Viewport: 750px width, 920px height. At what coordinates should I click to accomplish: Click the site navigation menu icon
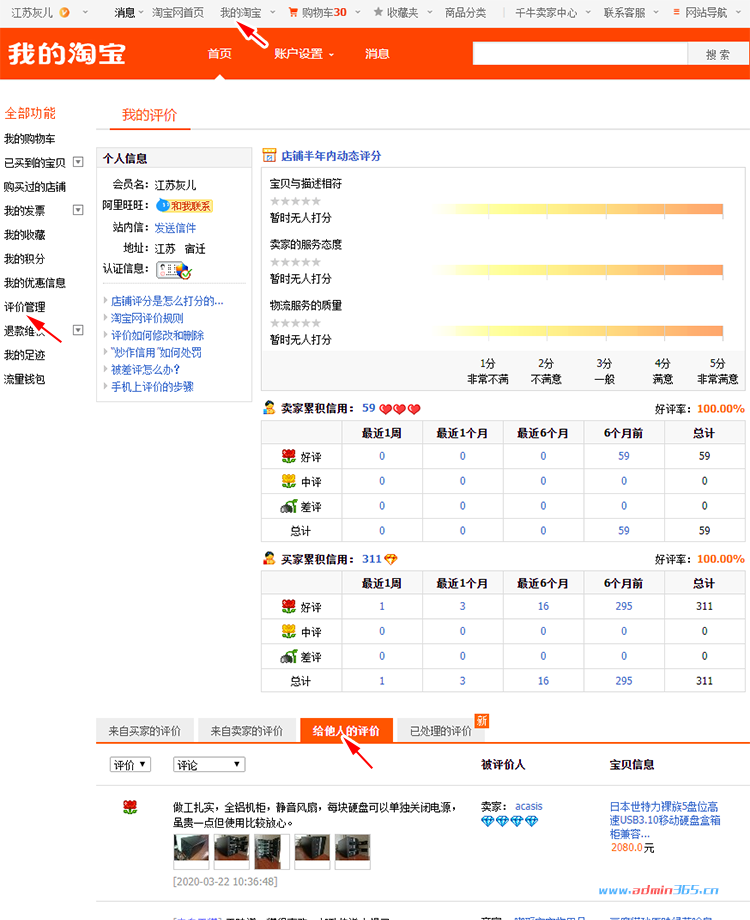(x=677, y=12)
